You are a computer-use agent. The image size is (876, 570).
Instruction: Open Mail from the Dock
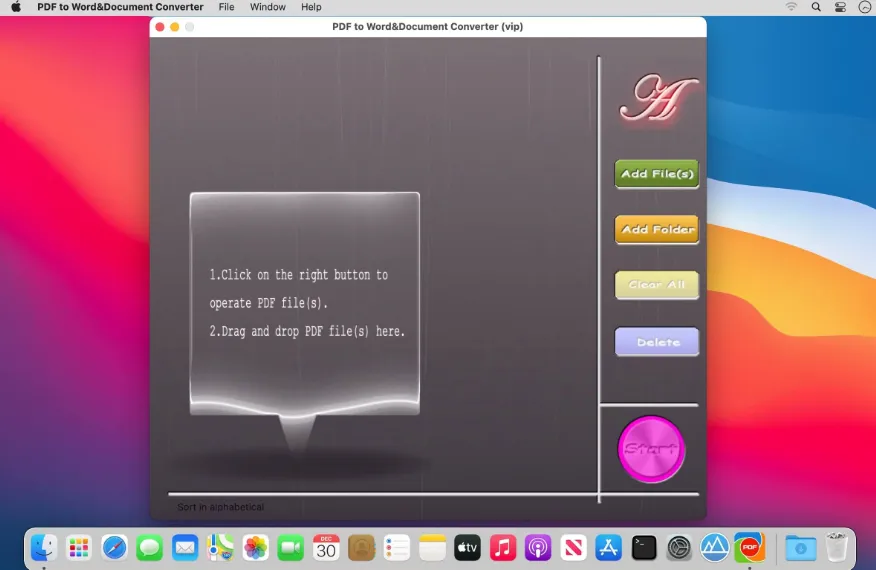pos(185,548)
